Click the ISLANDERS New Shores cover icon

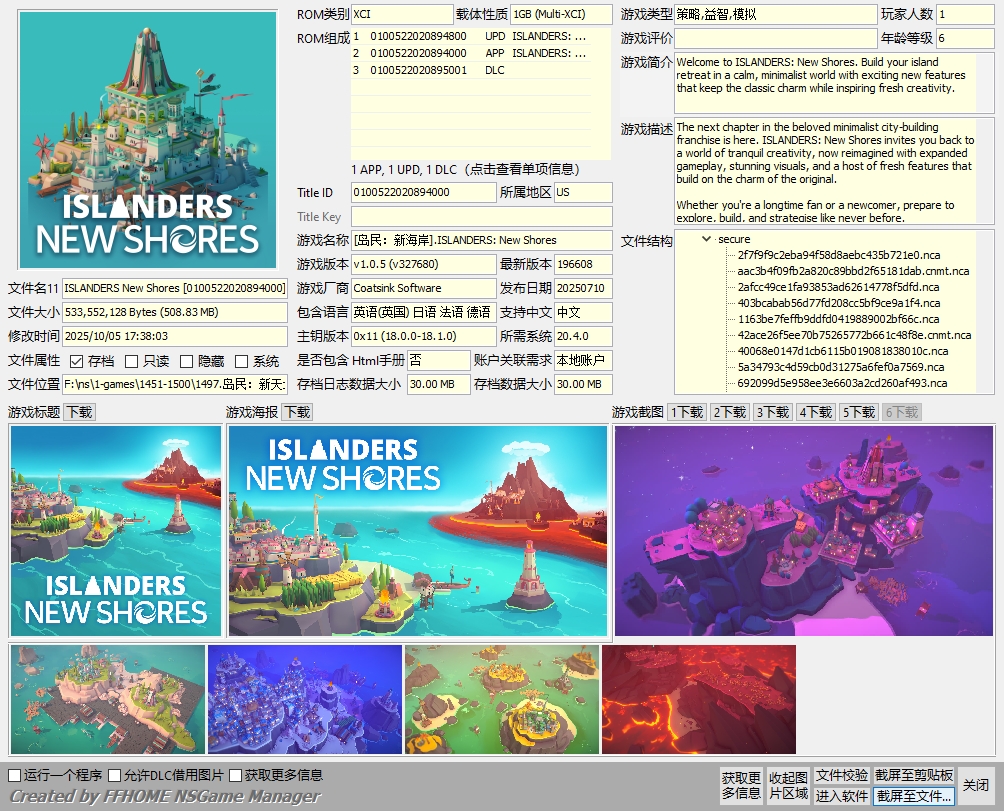pos(147,140)
